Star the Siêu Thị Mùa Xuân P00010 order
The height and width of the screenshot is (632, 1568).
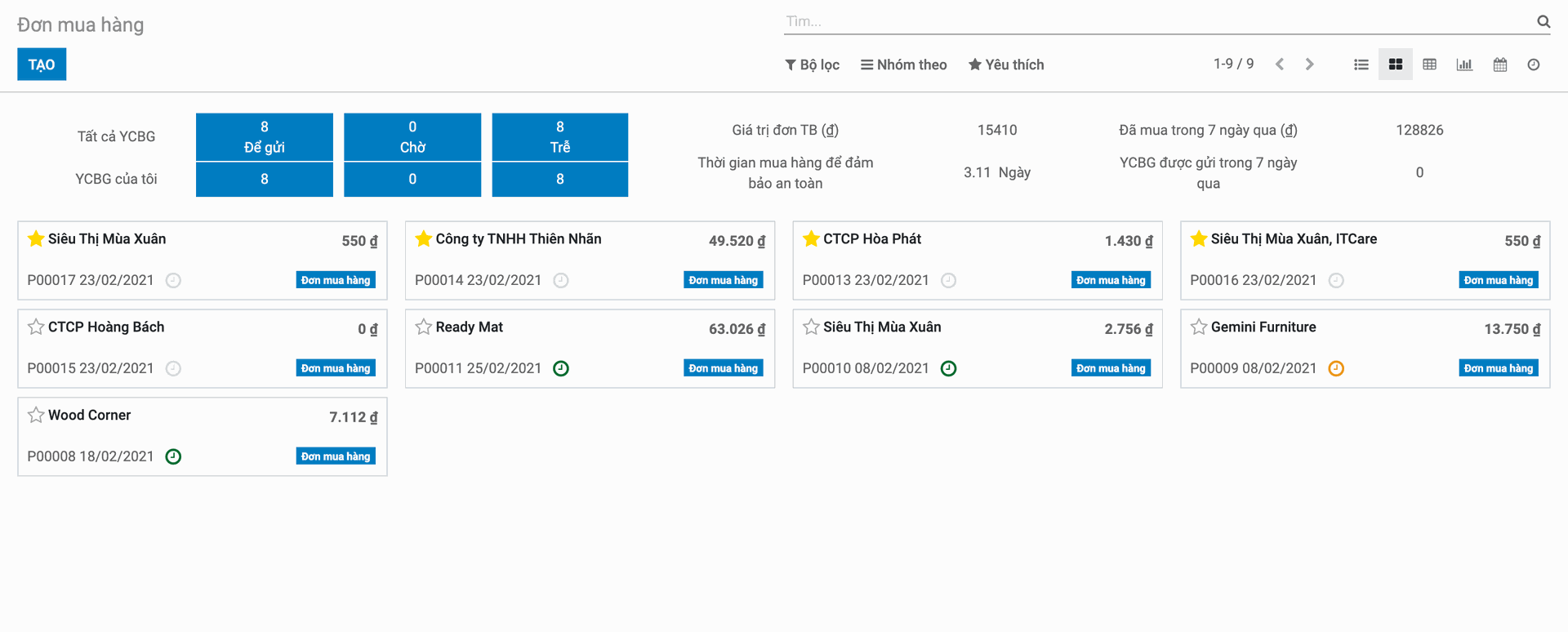click(811, 327)
